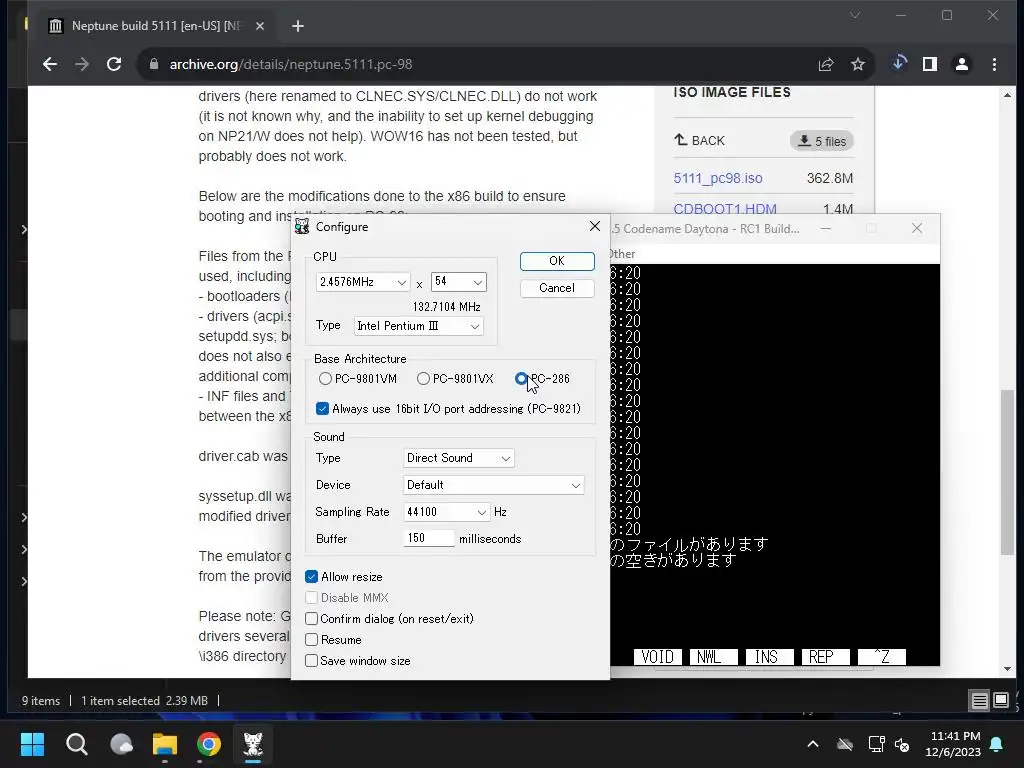
Task: Open Sound Type Direct Sound dropdown
Action: click(458, 458)
